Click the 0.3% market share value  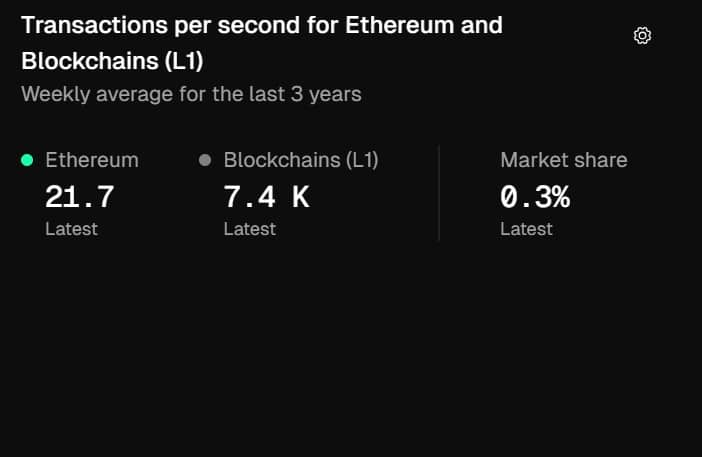[x=535, y=197]
